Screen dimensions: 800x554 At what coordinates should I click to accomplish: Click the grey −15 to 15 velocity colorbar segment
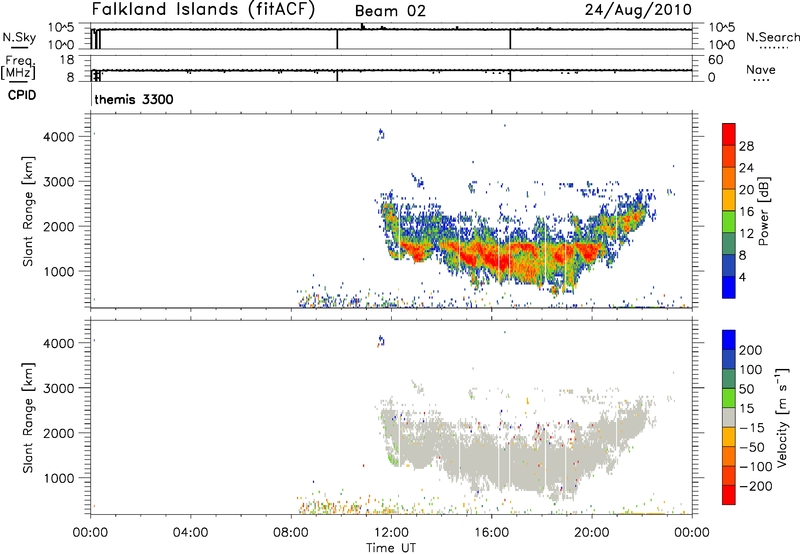(729, 417)
